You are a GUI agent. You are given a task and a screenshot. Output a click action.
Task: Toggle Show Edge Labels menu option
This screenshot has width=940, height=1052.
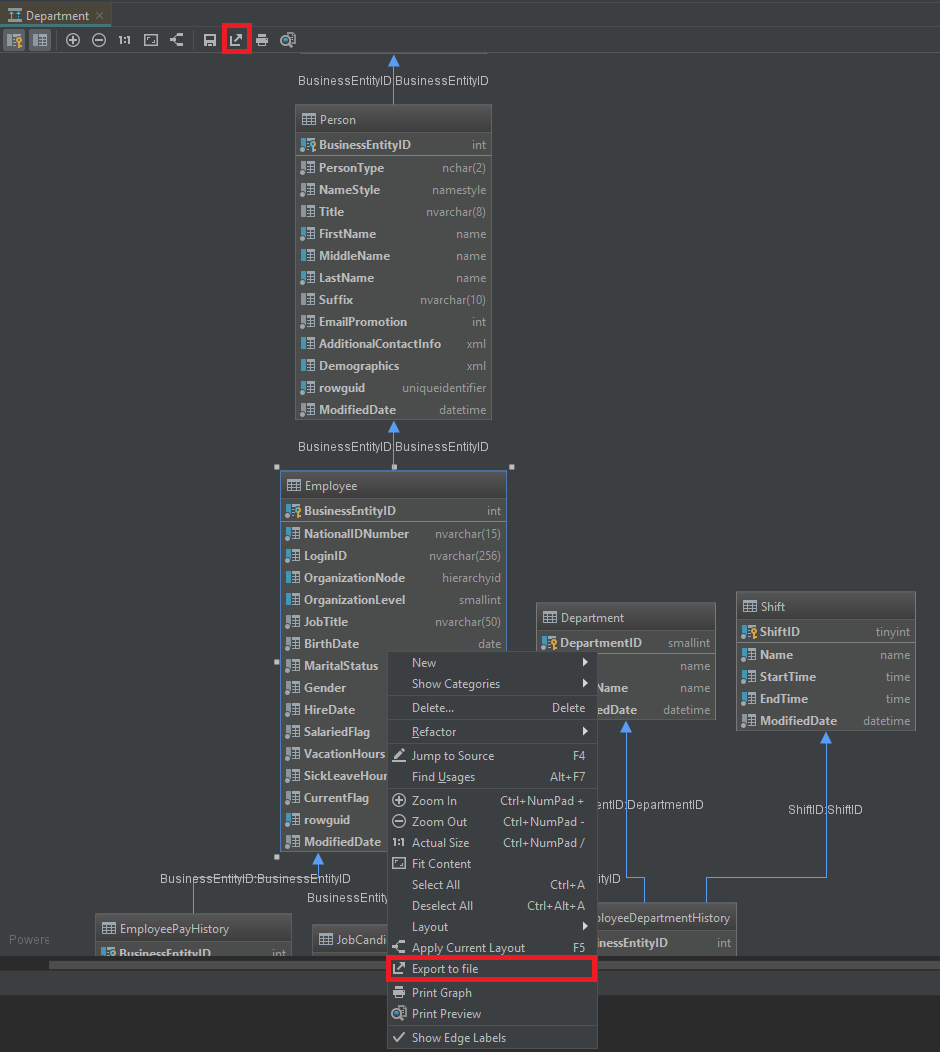(x=458, y=1038)
